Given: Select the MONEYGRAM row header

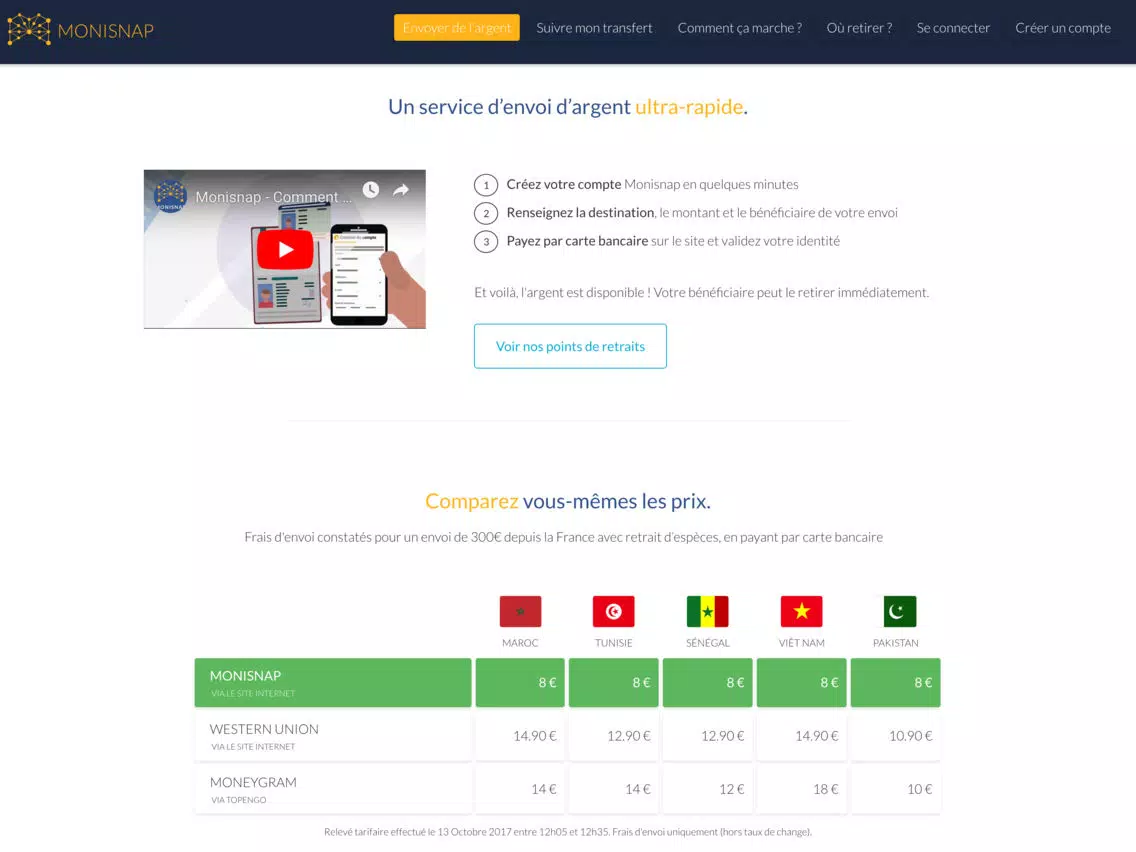Looking at the screenshot, I should click(x=333, y=790).
